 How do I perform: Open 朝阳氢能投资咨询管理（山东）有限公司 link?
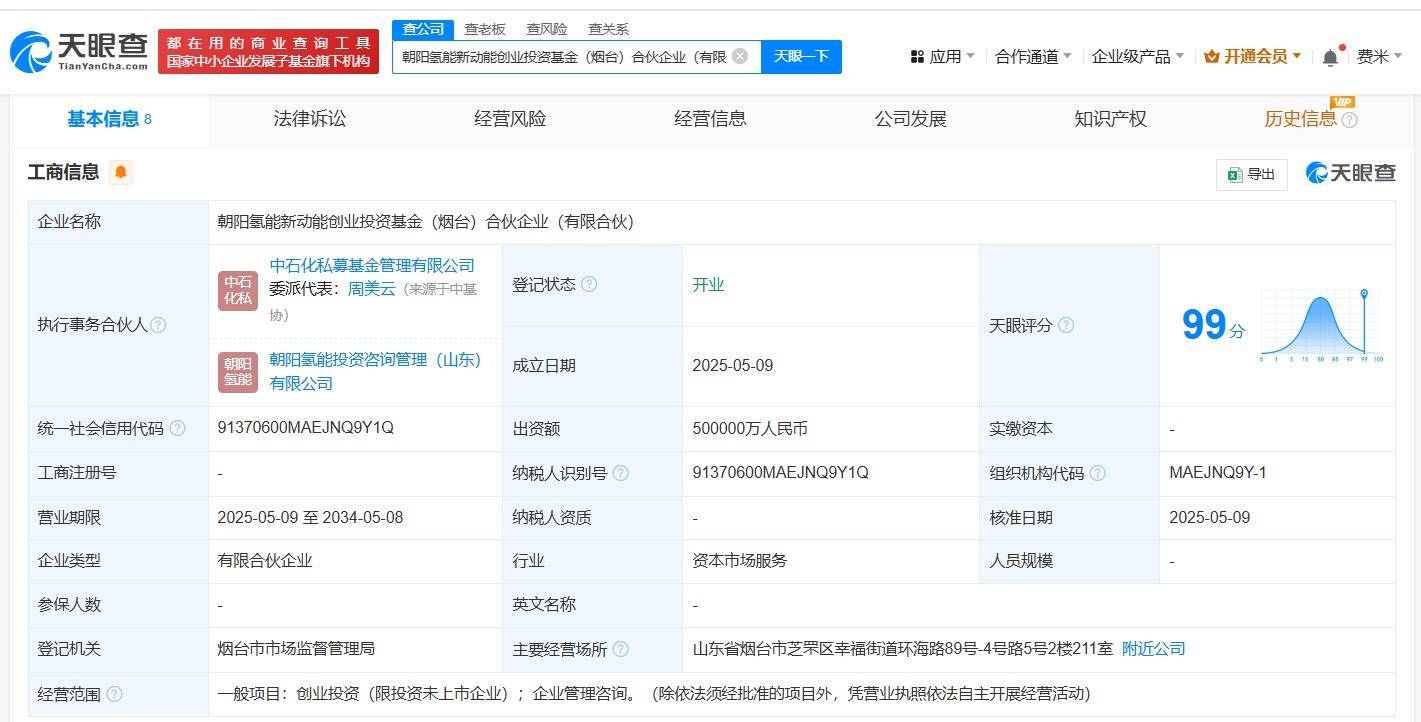click(x=376, y=371)
